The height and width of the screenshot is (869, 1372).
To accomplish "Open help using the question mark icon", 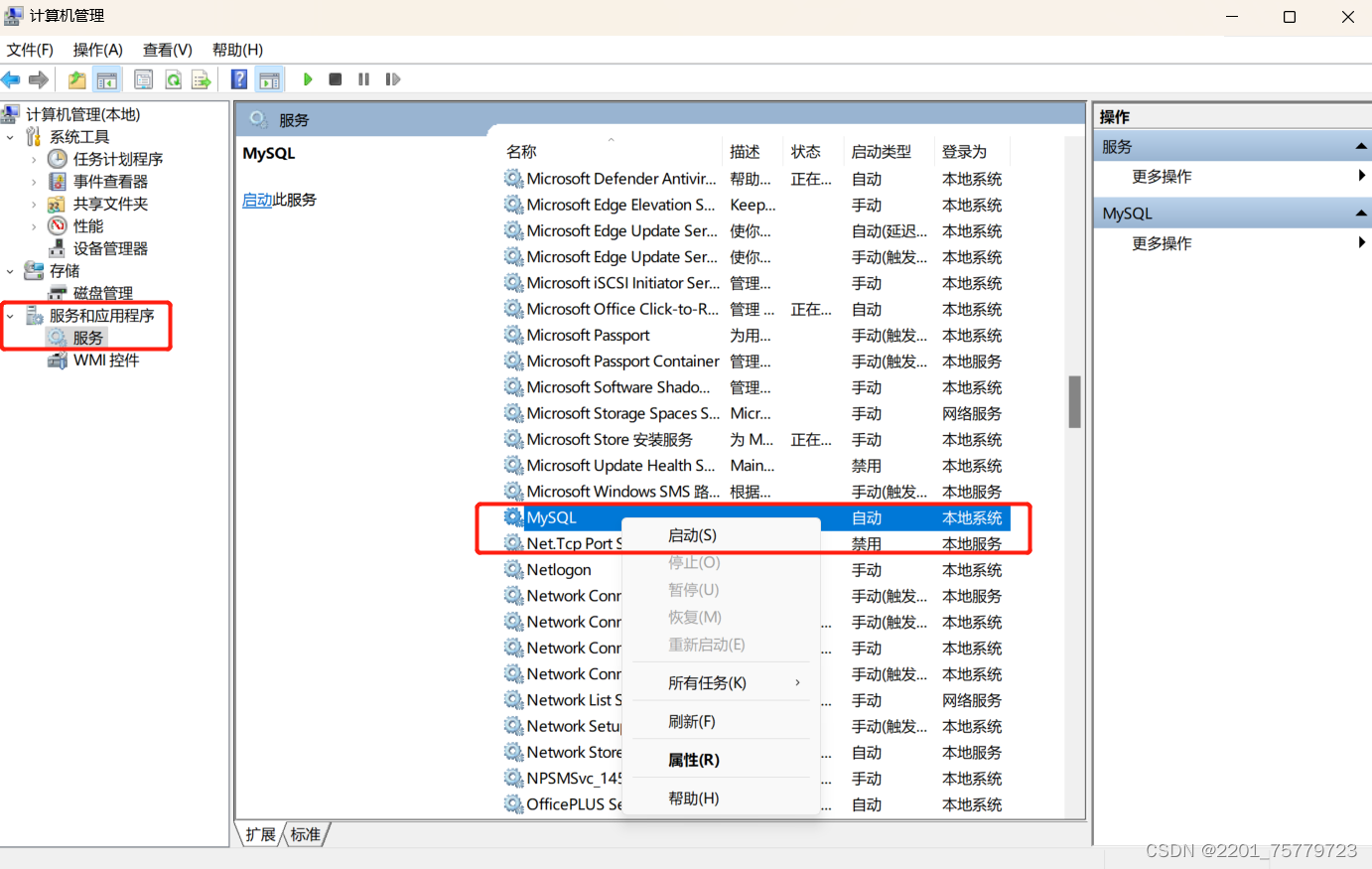I will pos(238,79).
